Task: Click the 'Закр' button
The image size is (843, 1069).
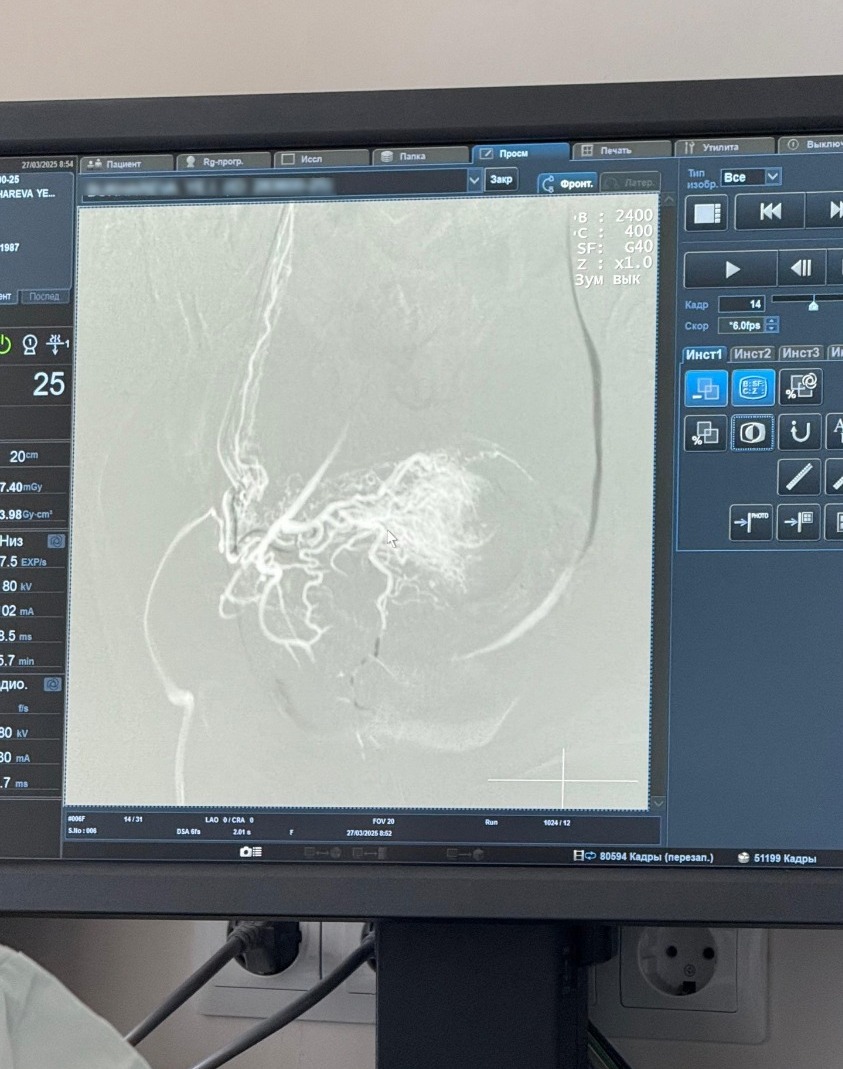Action: (x=501, y=180)
